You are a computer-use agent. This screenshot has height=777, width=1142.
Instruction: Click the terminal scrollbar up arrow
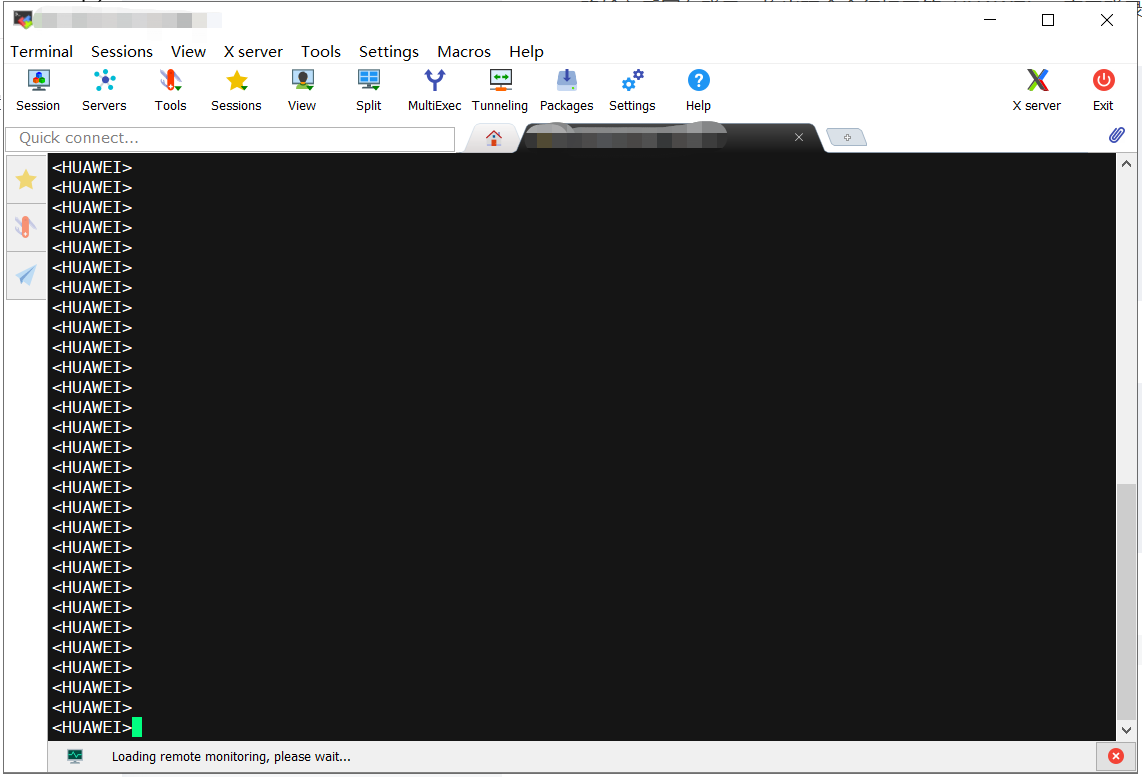pos(1126,165)
